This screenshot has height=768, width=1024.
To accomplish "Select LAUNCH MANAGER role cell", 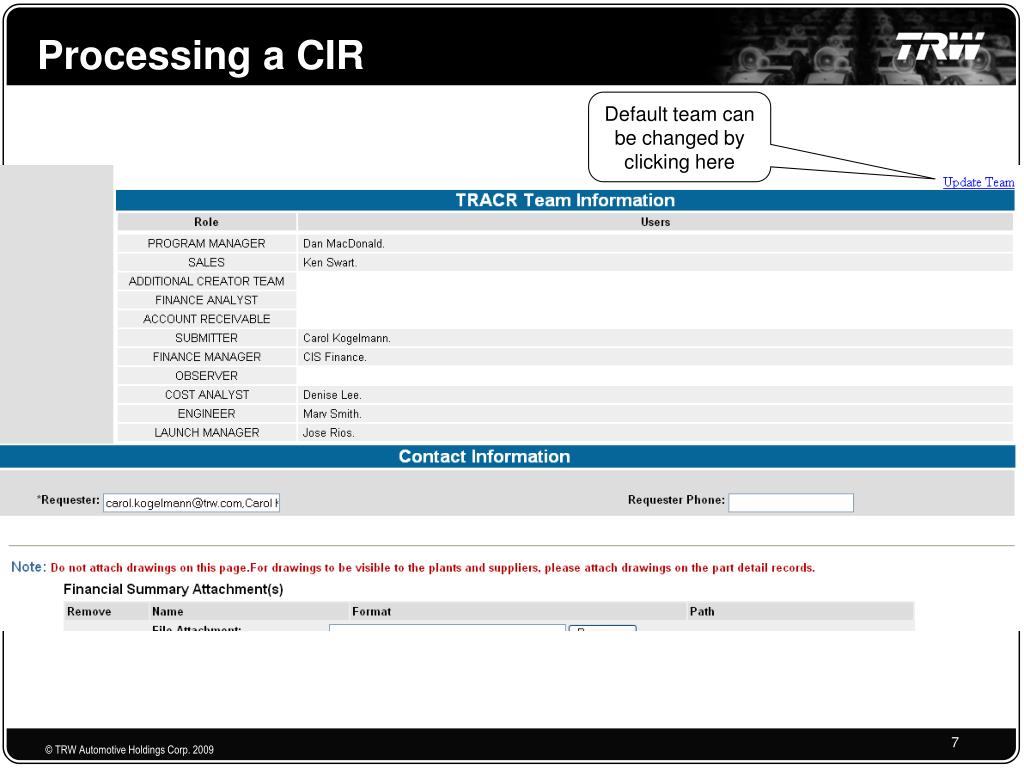I will [206, 433].
